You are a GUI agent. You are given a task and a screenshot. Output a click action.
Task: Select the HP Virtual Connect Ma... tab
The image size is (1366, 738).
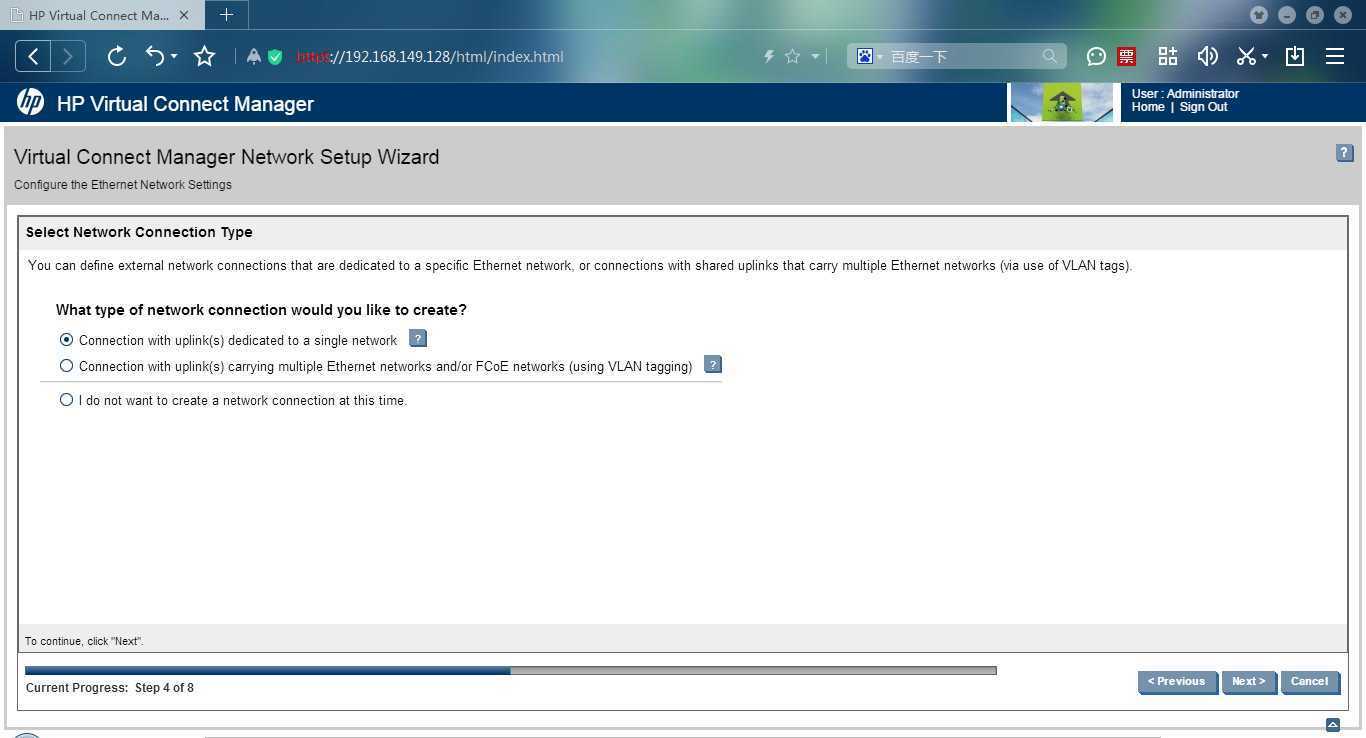100,15
